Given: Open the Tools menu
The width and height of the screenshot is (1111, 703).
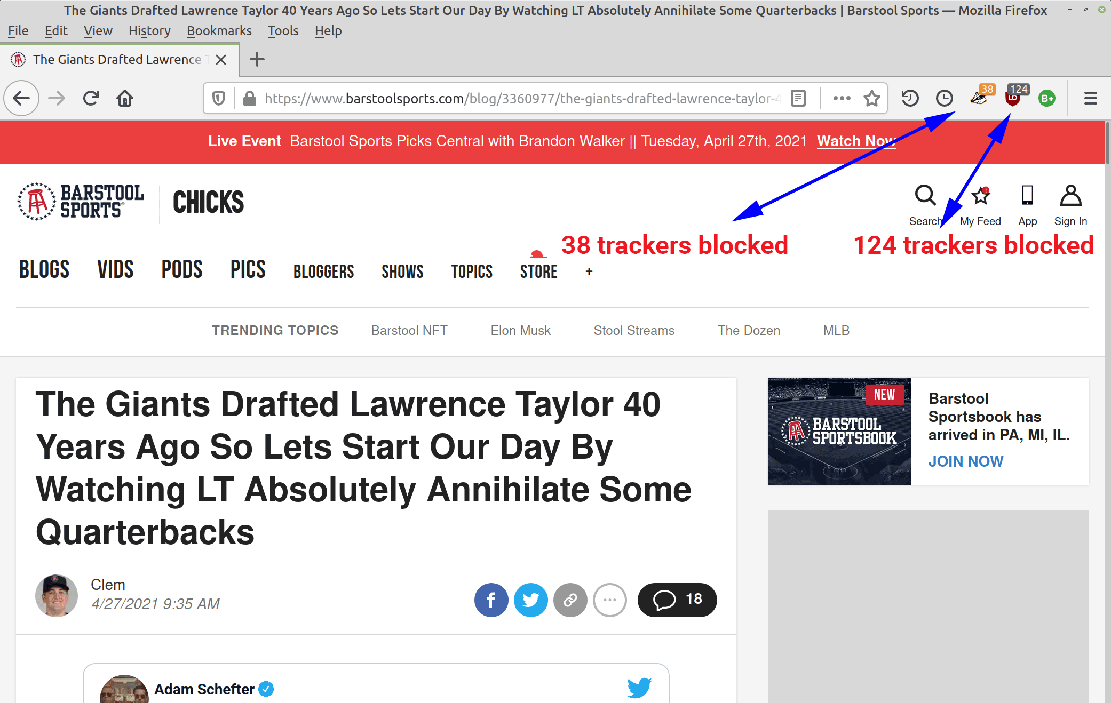Looking at the screenshot, I should (x=283, y=30).
